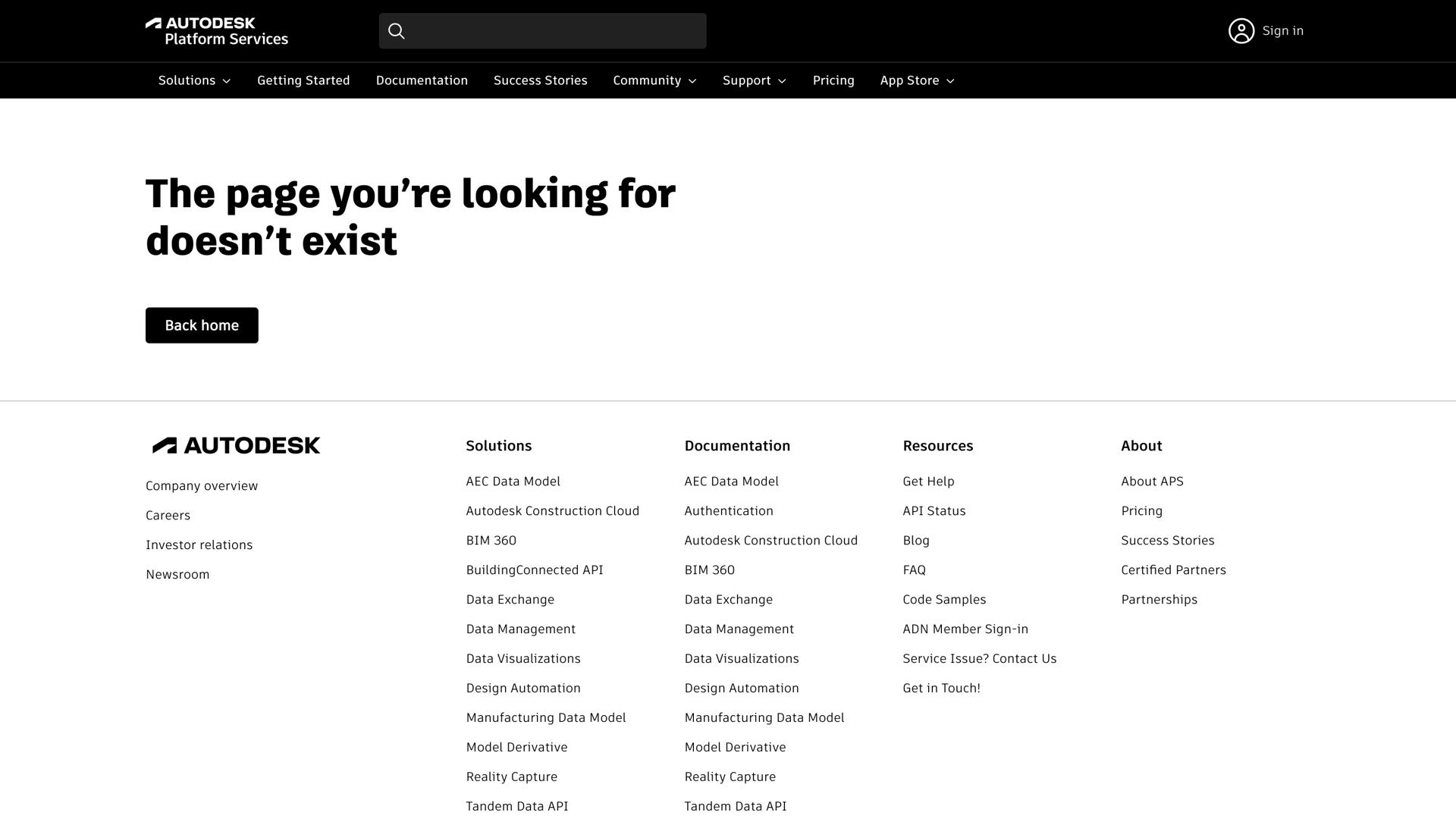Open Pricing from the top navigation
This screenshot has width=1456, height=819.
click(833, 80)
